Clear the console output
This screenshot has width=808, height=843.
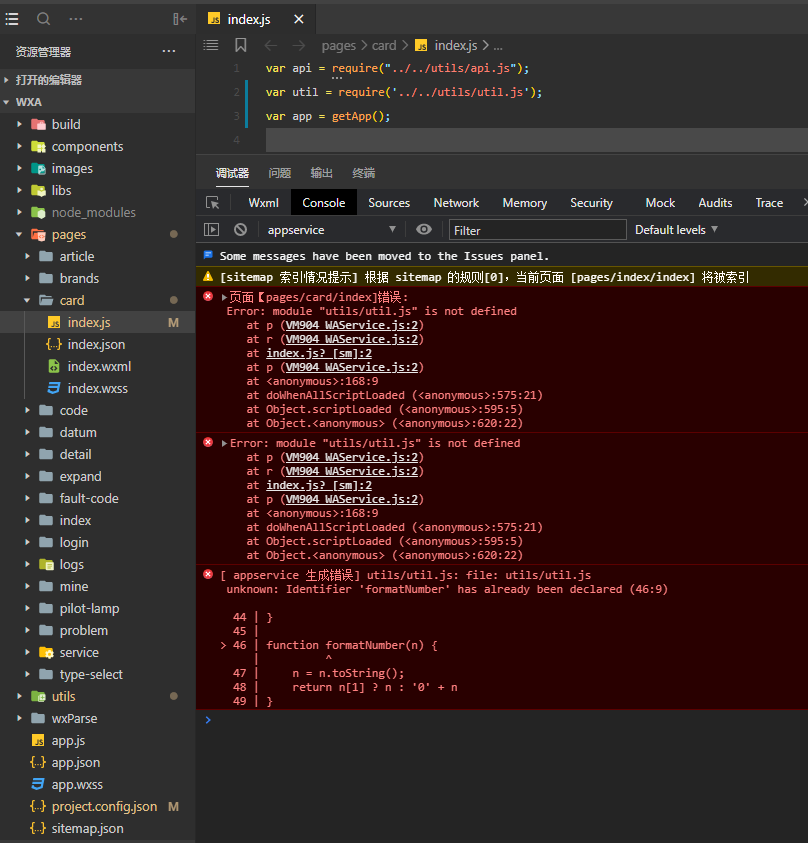(240, 230)
